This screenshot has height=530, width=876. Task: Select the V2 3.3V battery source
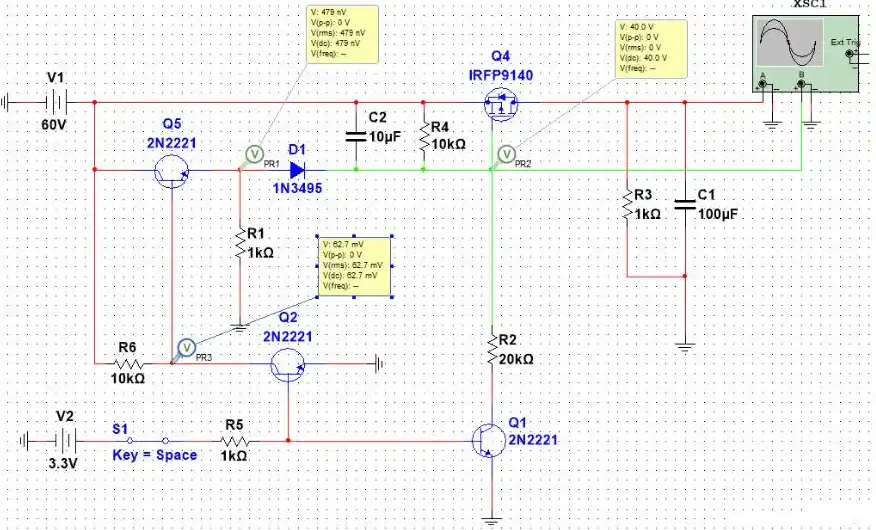[65, 441]
